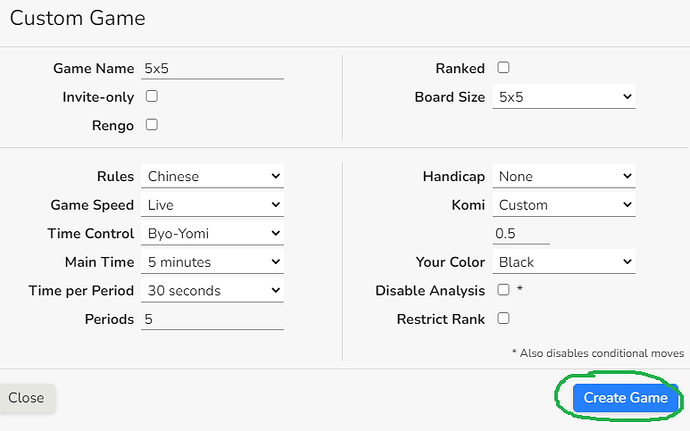Expand the Time per Period dropdown

coord(212,291)
